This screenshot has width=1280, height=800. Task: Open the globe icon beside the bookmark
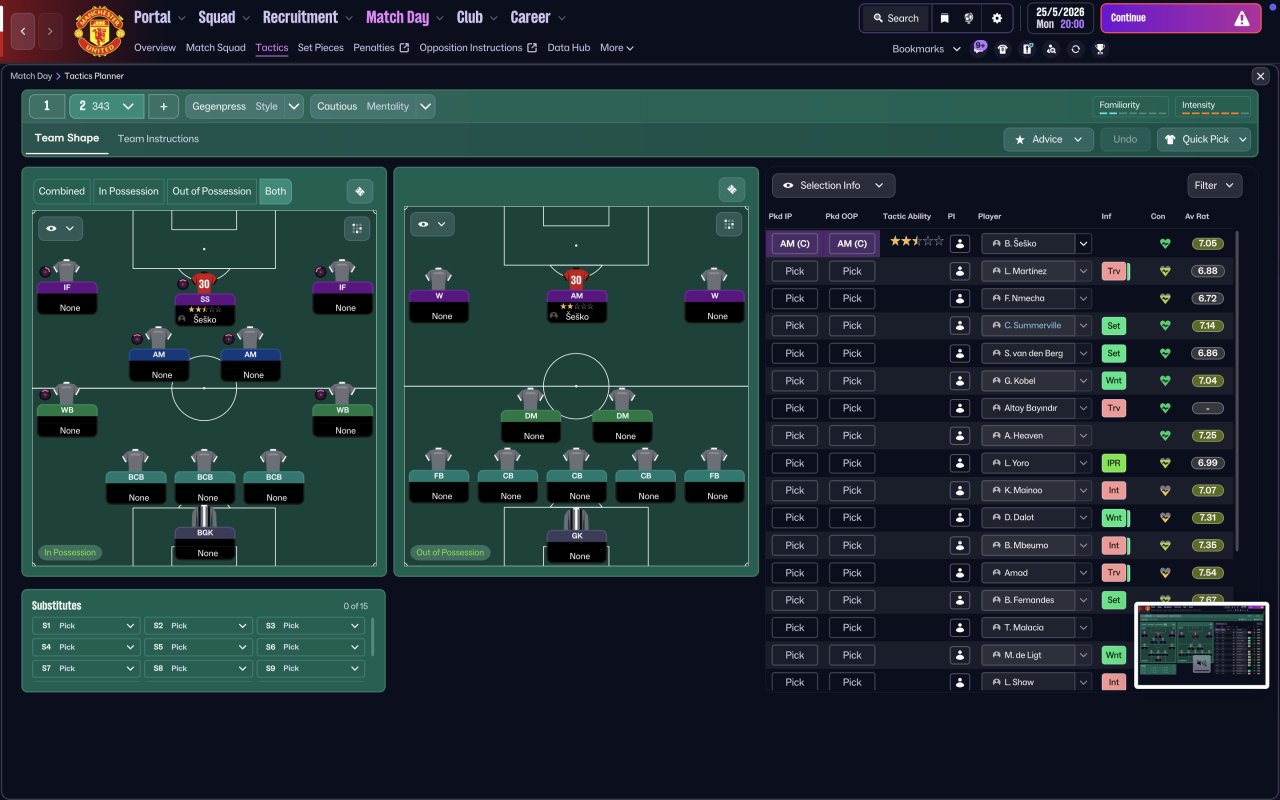click(969, 18)
